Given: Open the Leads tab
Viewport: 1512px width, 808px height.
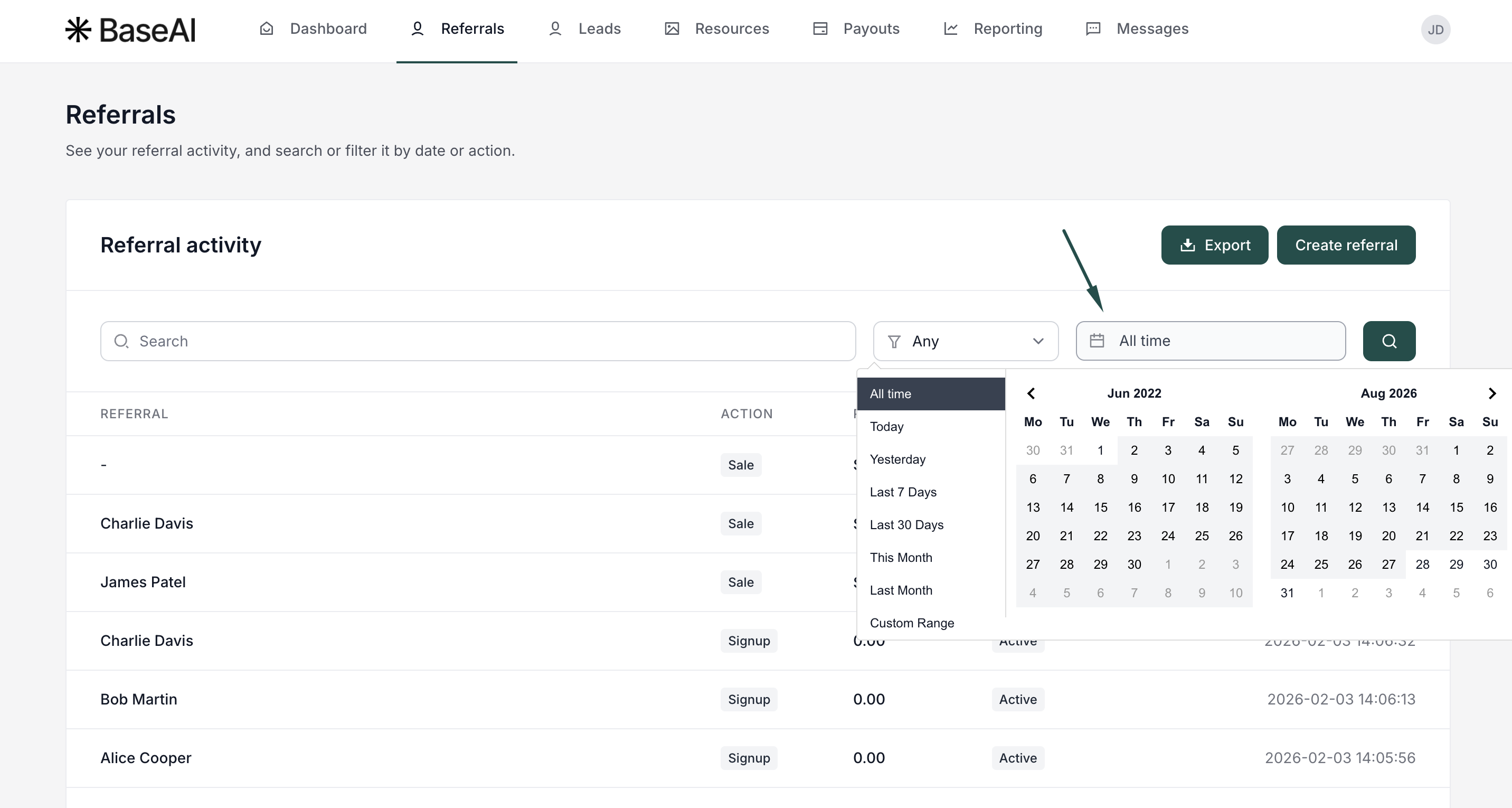Looking at the screenshot, I should (x=584, y=29).
